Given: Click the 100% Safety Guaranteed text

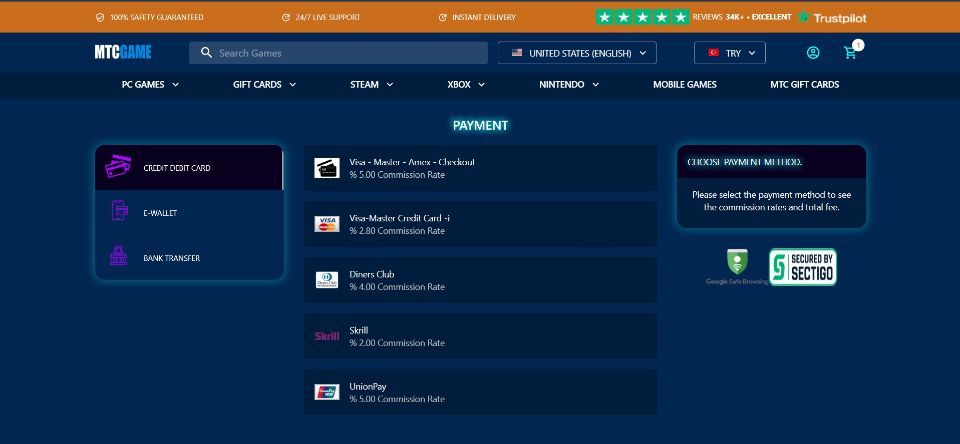Looking at the screenshot, I should coord(157,17).
